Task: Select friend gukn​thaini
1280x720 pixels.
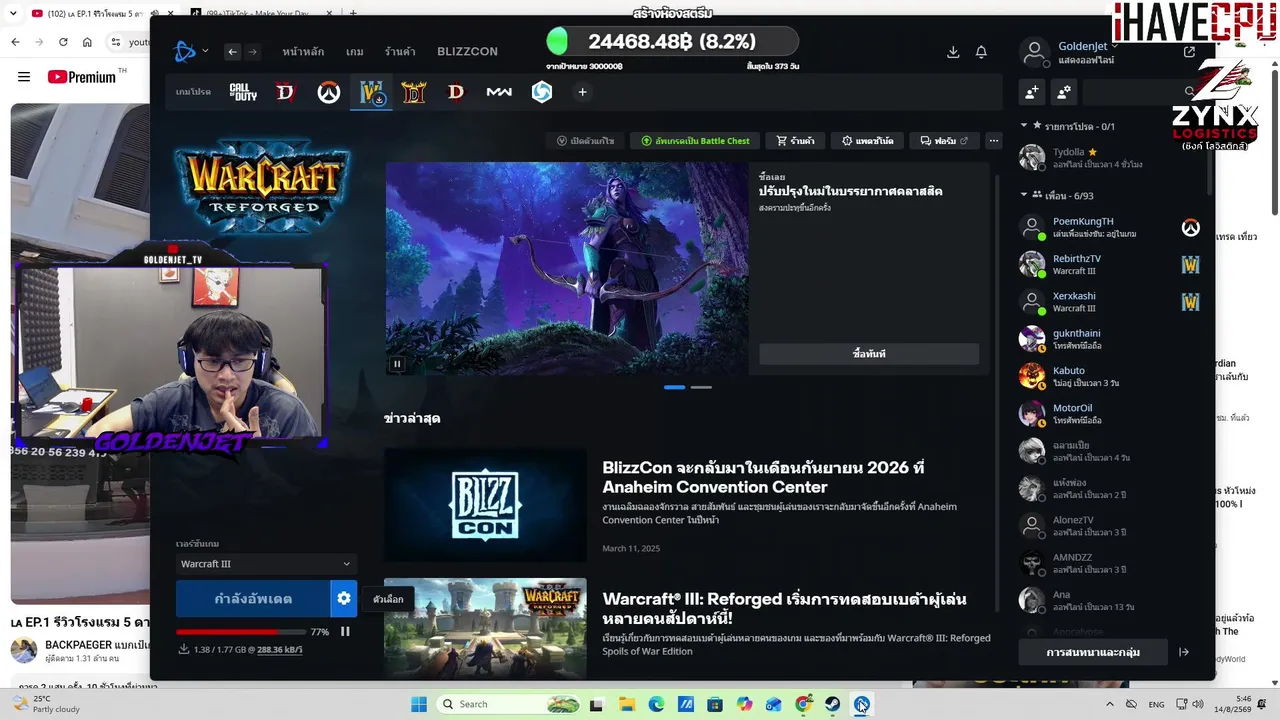Action: 1109,339
